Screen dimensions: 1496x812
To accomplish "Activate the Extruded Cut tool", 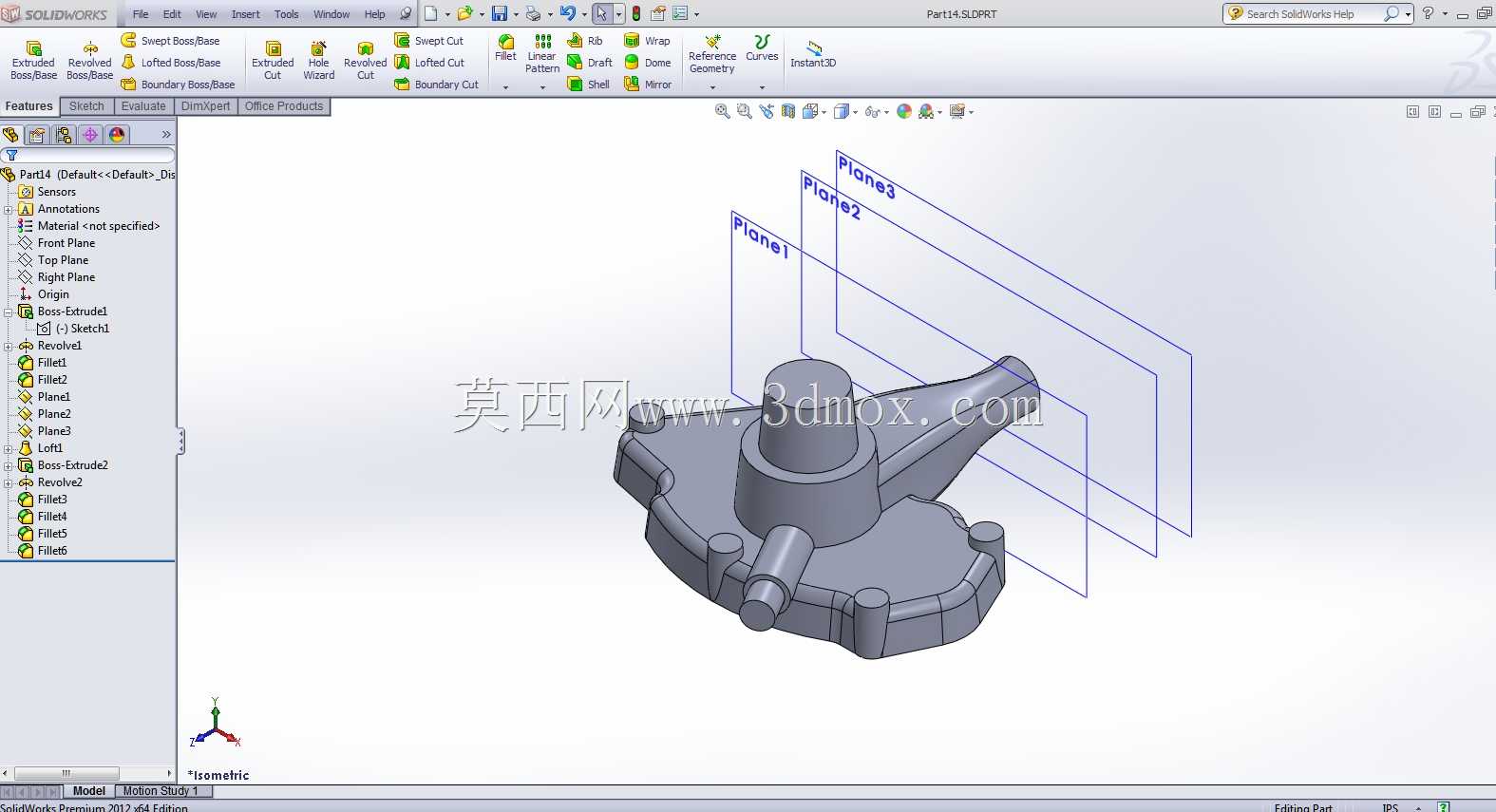I will click(273, 61).
